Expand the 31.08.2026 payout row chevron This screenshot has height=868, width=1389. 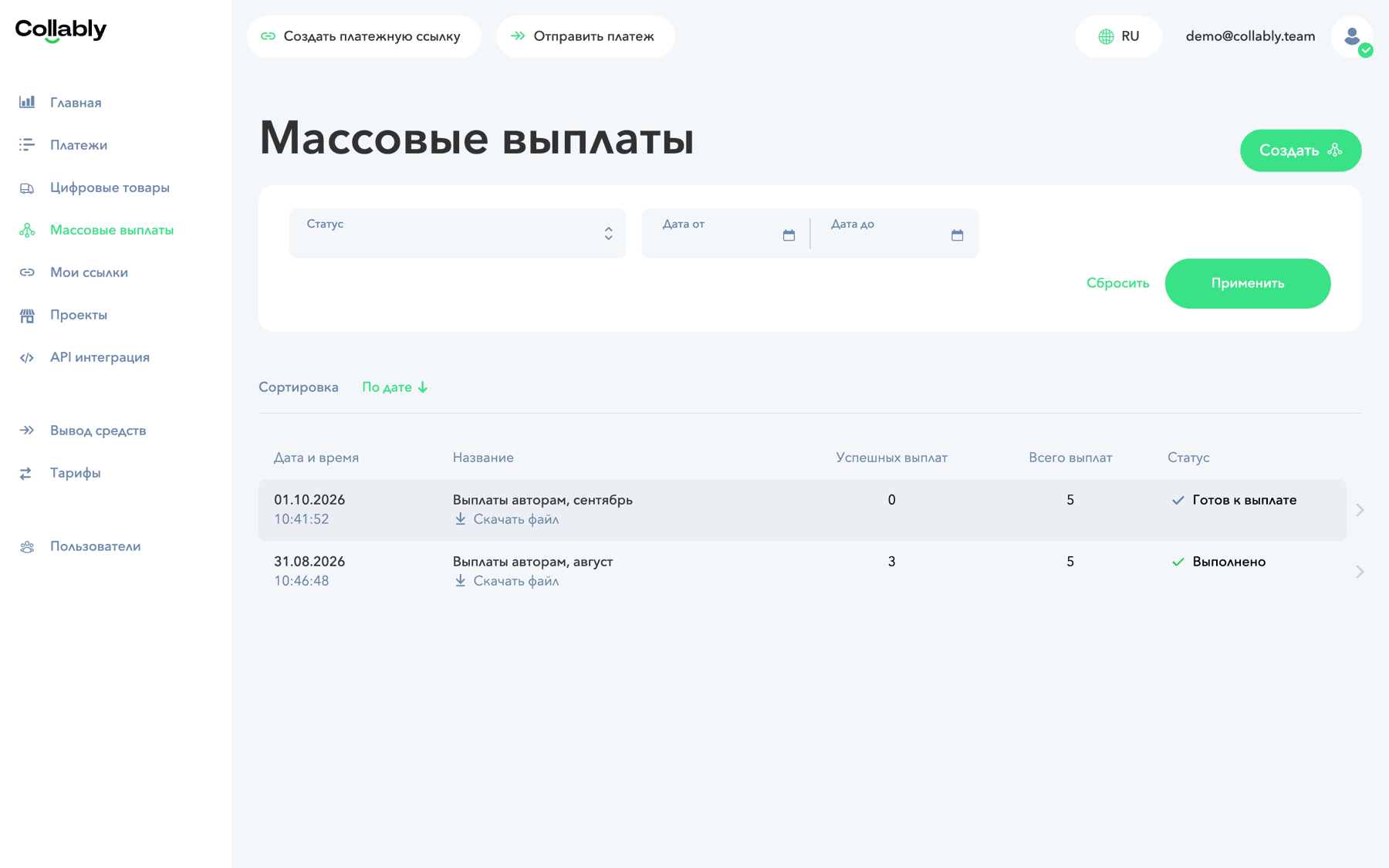click(x=1360, y=572)
